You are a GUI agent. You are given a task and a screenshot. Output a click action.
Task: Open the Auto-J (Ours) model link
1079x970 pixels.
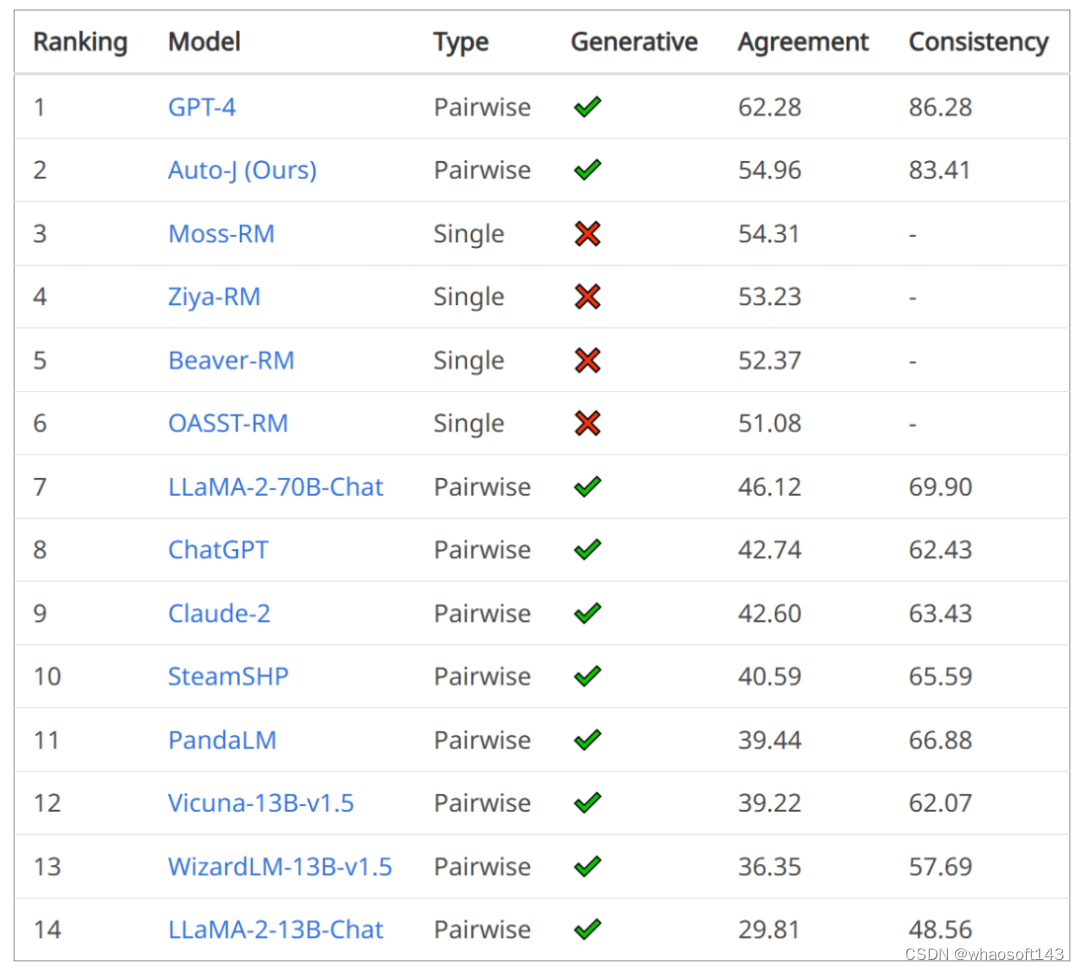(242, 170)
